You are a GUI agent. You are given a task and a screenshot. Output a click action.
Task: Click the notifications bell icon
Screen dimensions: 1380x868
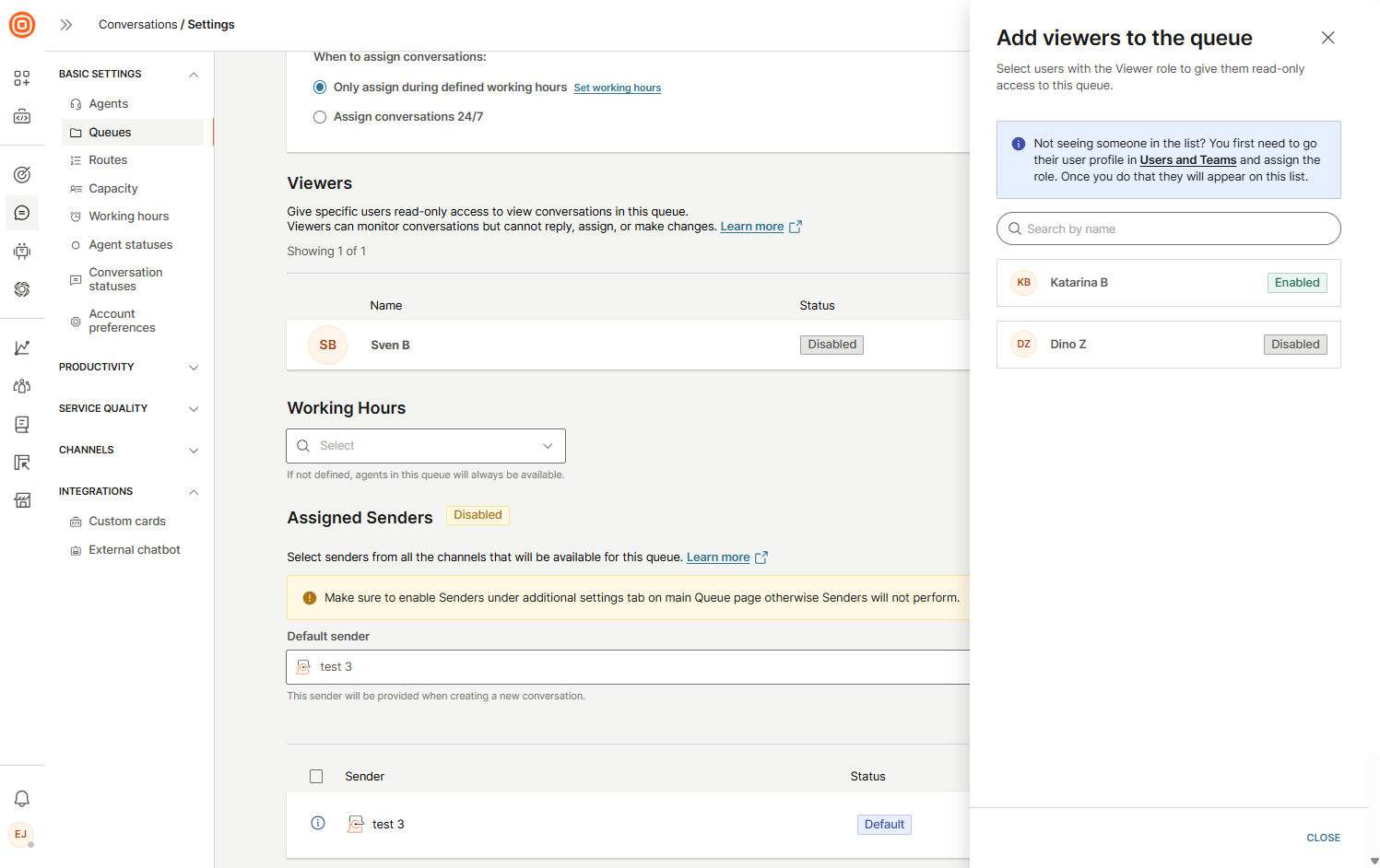pyautogui.click(x=22, y=799)
